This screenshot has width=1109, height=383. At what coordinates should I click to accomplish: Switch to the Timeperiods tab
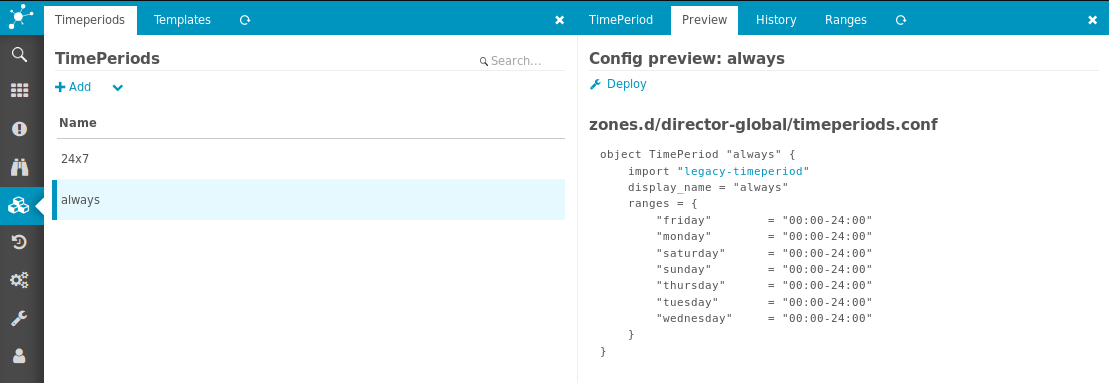[90, 20]
